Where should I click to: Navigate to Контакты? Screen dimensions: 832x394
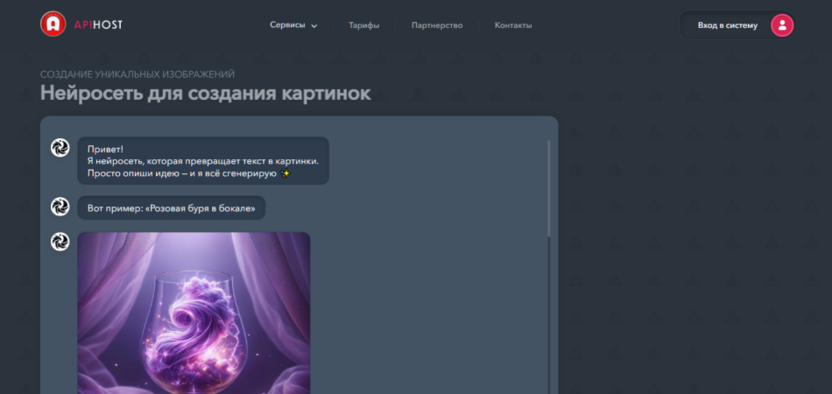coord(513,25)
